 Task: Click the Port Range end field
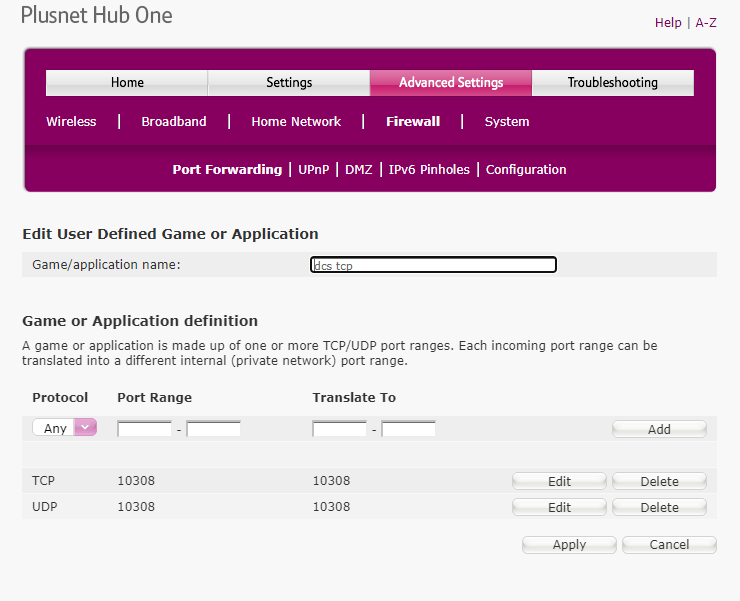coord(213,429)
